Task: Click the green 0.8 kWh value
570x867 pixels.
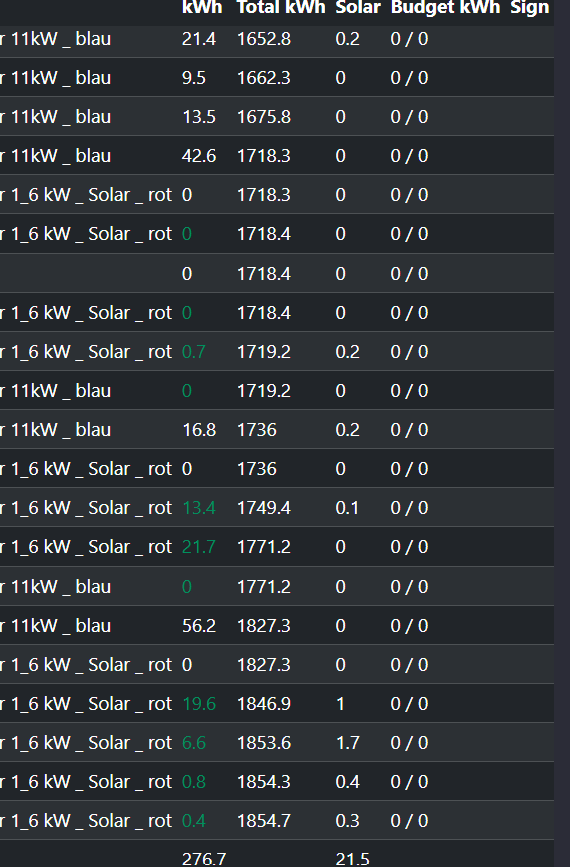Action: tap(194, 782)
